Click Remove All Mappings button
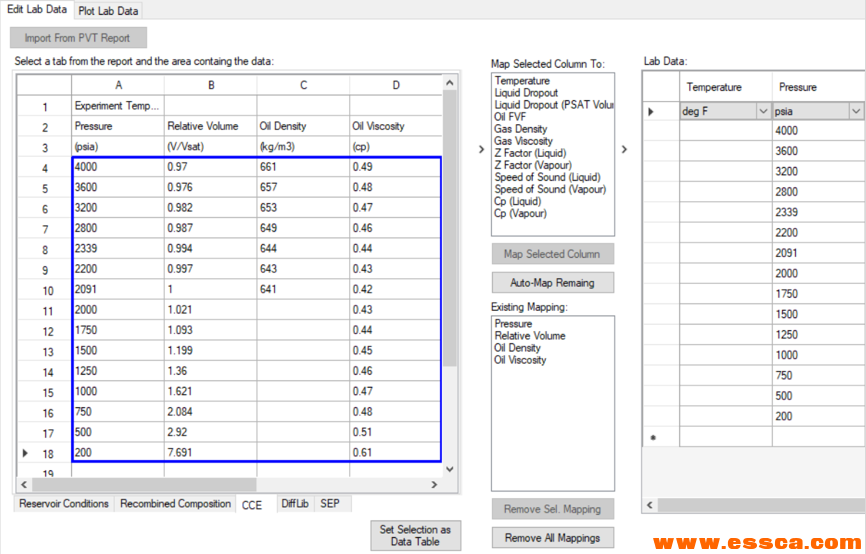 tap(552, 538)
